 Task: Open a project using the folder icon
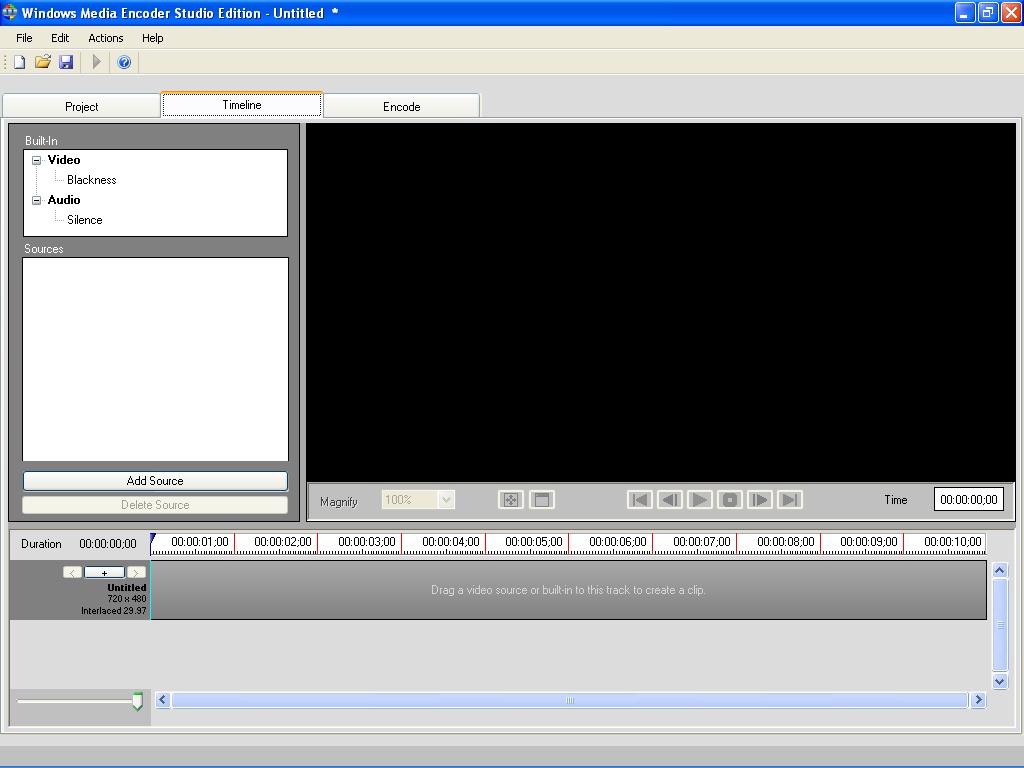(x=42, y=62)
